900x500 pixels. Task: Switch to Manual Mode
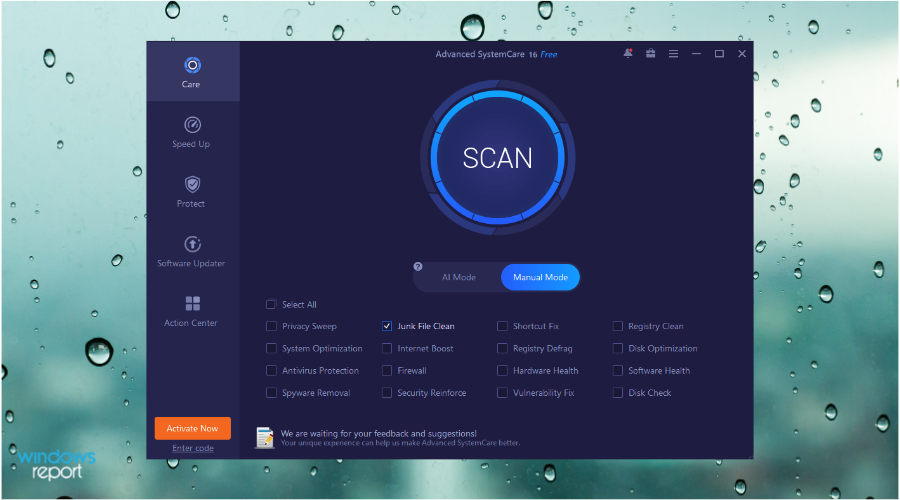(x=540, y=277)
